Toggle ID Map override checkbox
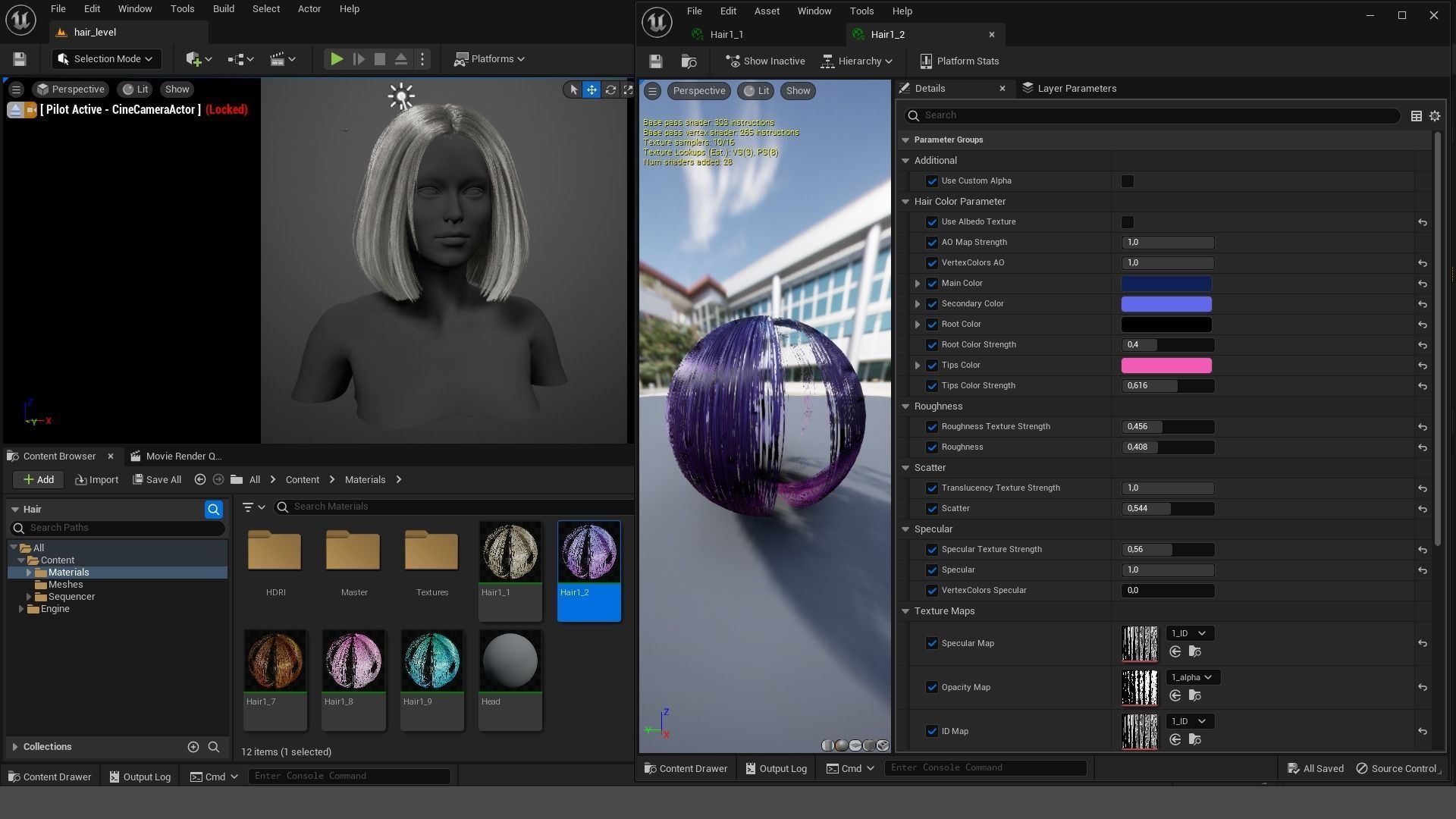Viewport: 1456px width, 819px height. click(932, 731)
